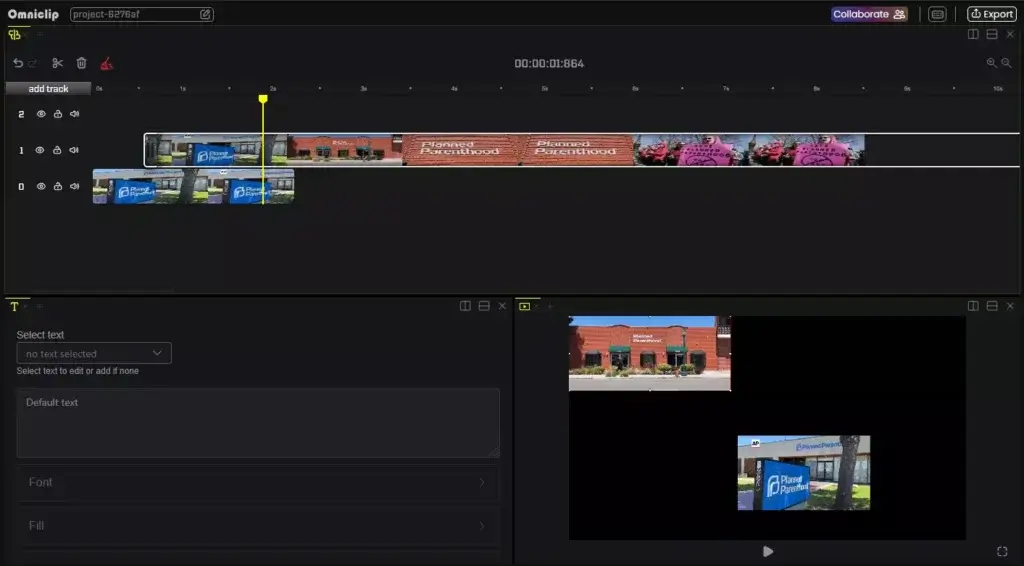Split the text panel horizontally

(x=484, y=306)
